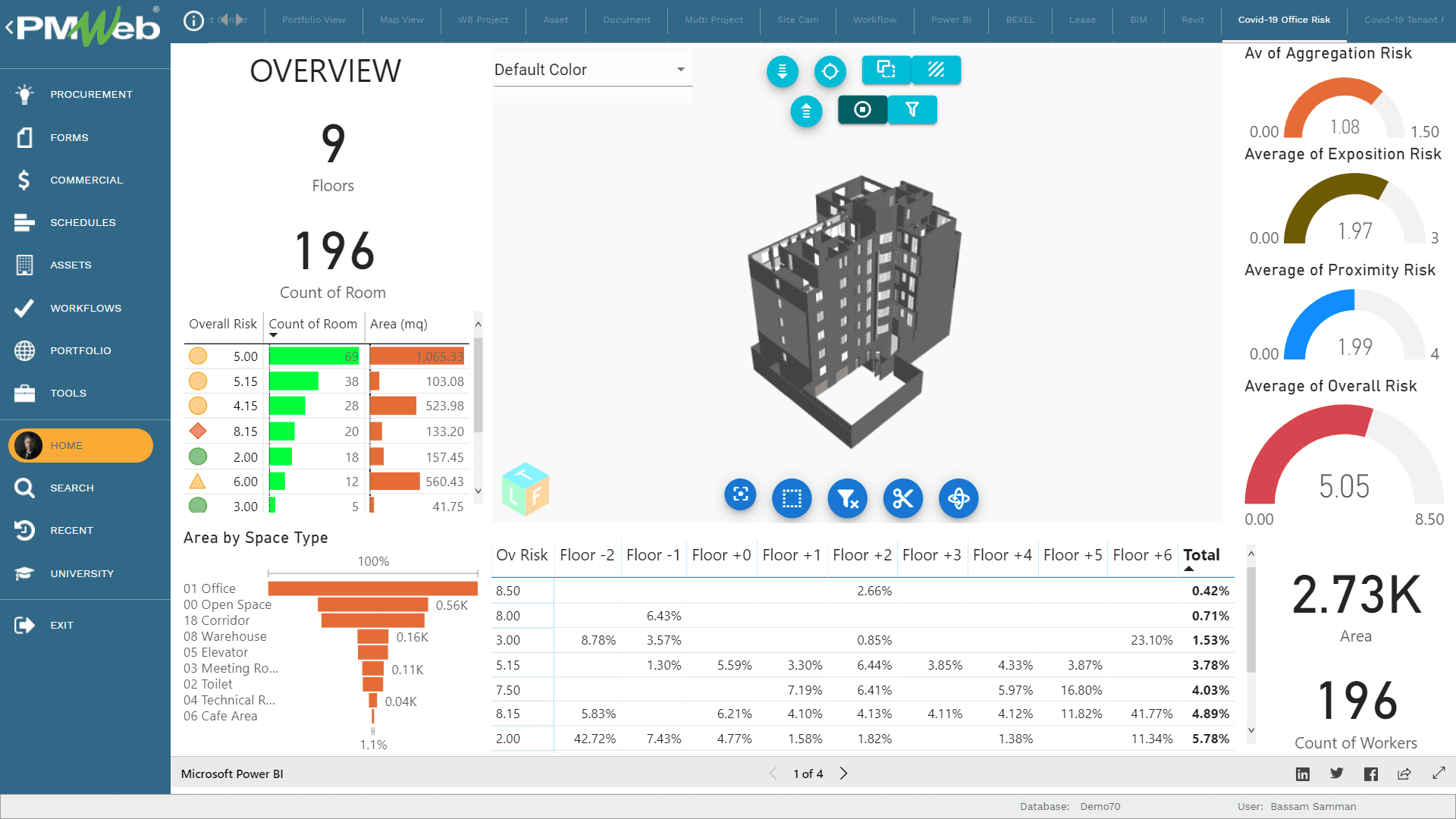Click the focus/fit-to-view icon under the model
Image resolution: width=1456 pixels, height=819 pixels.
click(x=740, y=498)
